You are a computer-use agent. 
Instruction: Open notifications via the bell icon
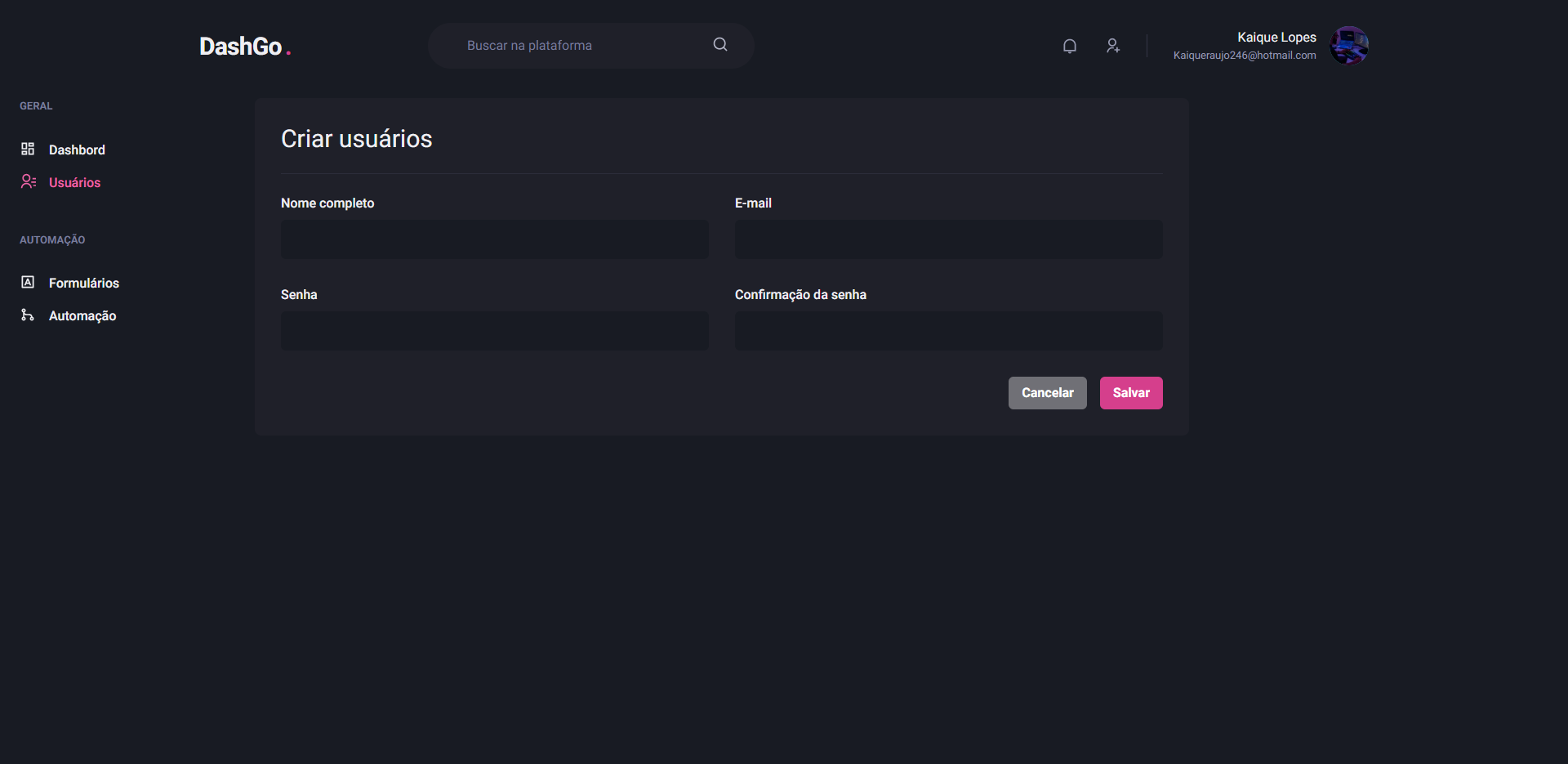[1069, 46]
